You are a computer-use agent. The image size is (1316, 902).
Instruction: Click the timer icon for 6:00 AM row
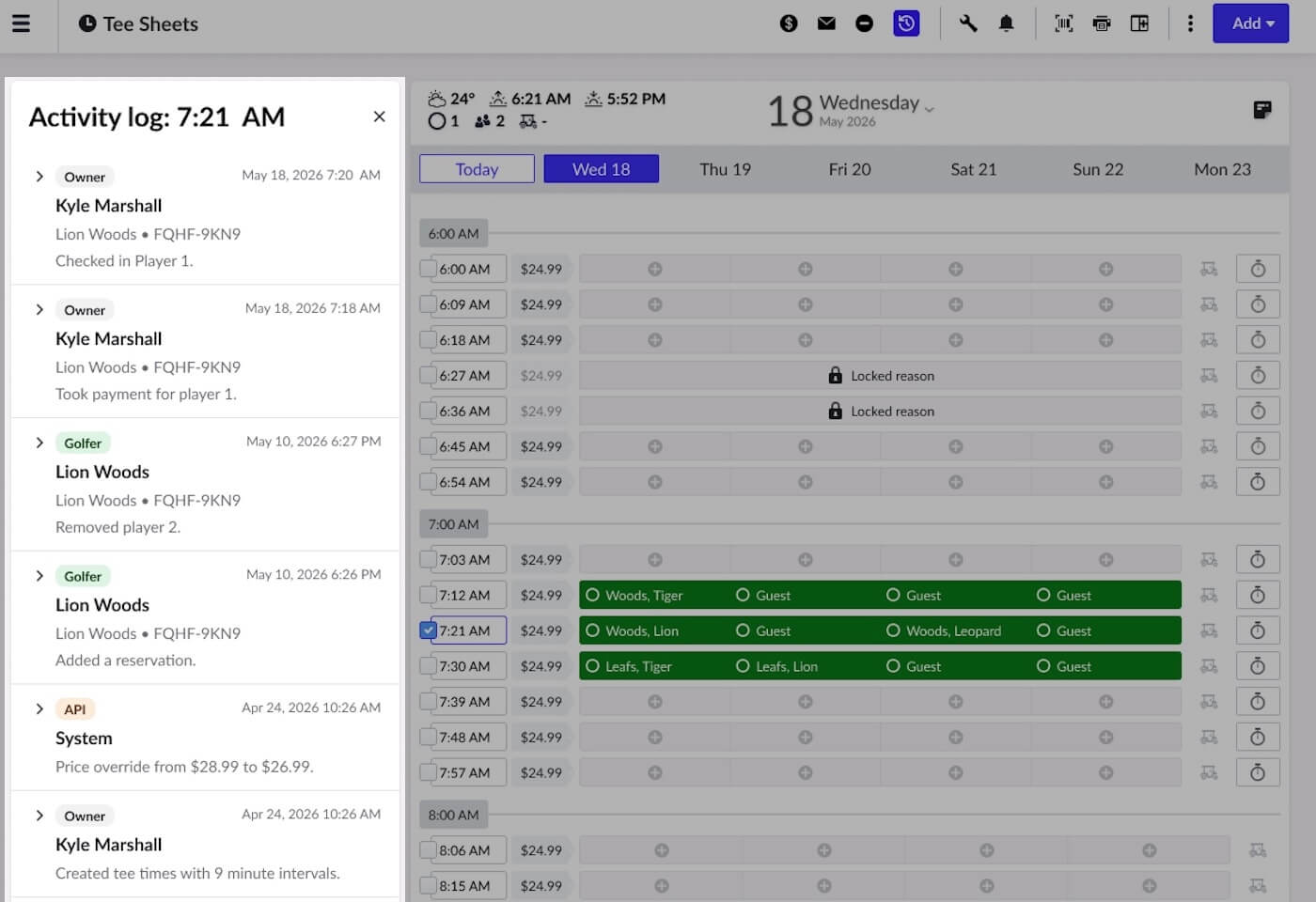1258,269
